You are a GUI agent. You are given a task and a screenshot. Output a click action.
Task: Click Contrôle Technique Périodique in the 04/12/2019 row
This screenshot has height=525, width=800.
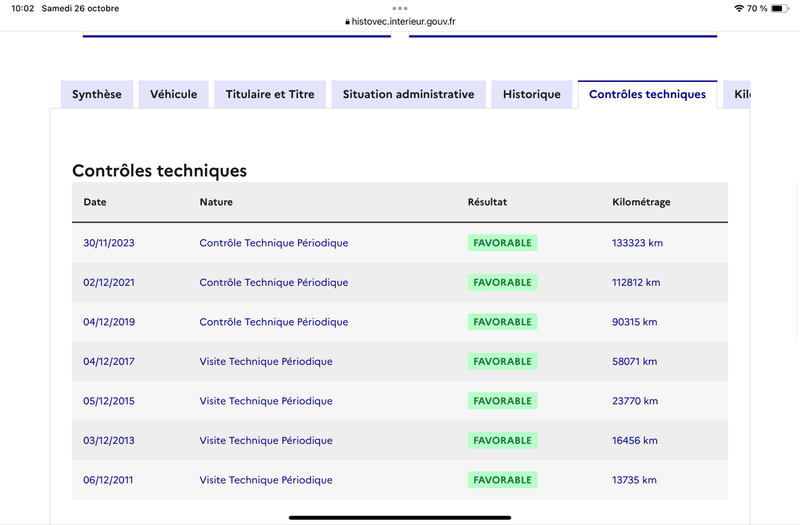(274, 322)
